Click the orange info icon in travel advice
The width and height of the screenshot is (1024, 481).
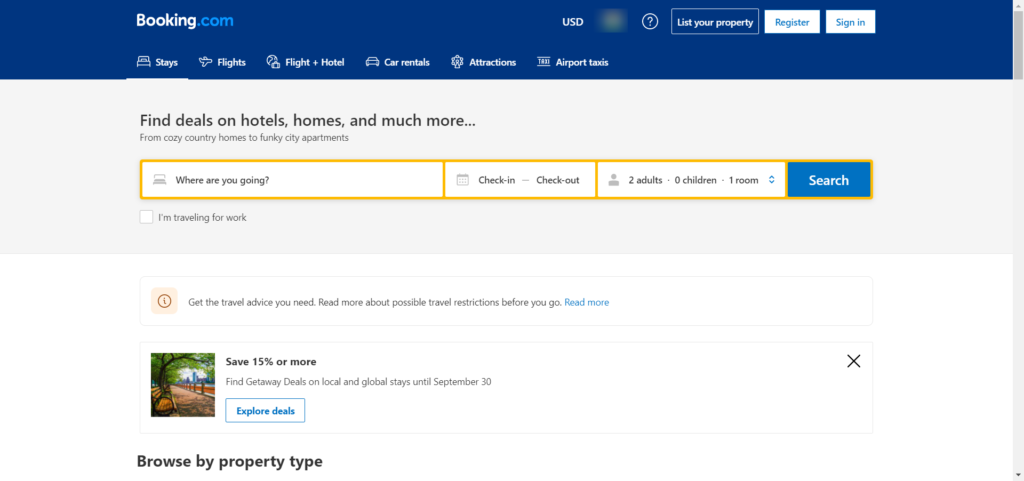[x=164, y=302]
